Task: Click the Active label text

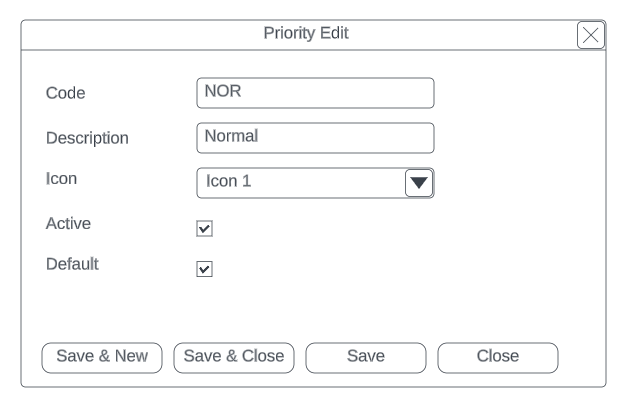Action: pos(68,224)
